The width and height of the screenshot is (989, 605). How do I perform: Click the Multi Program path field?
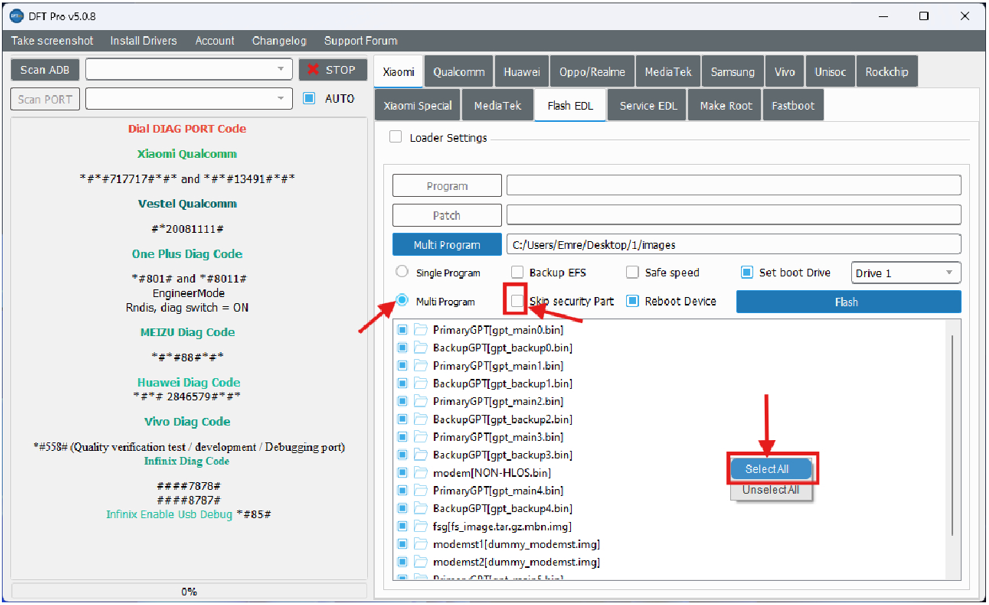click(734, 244)
